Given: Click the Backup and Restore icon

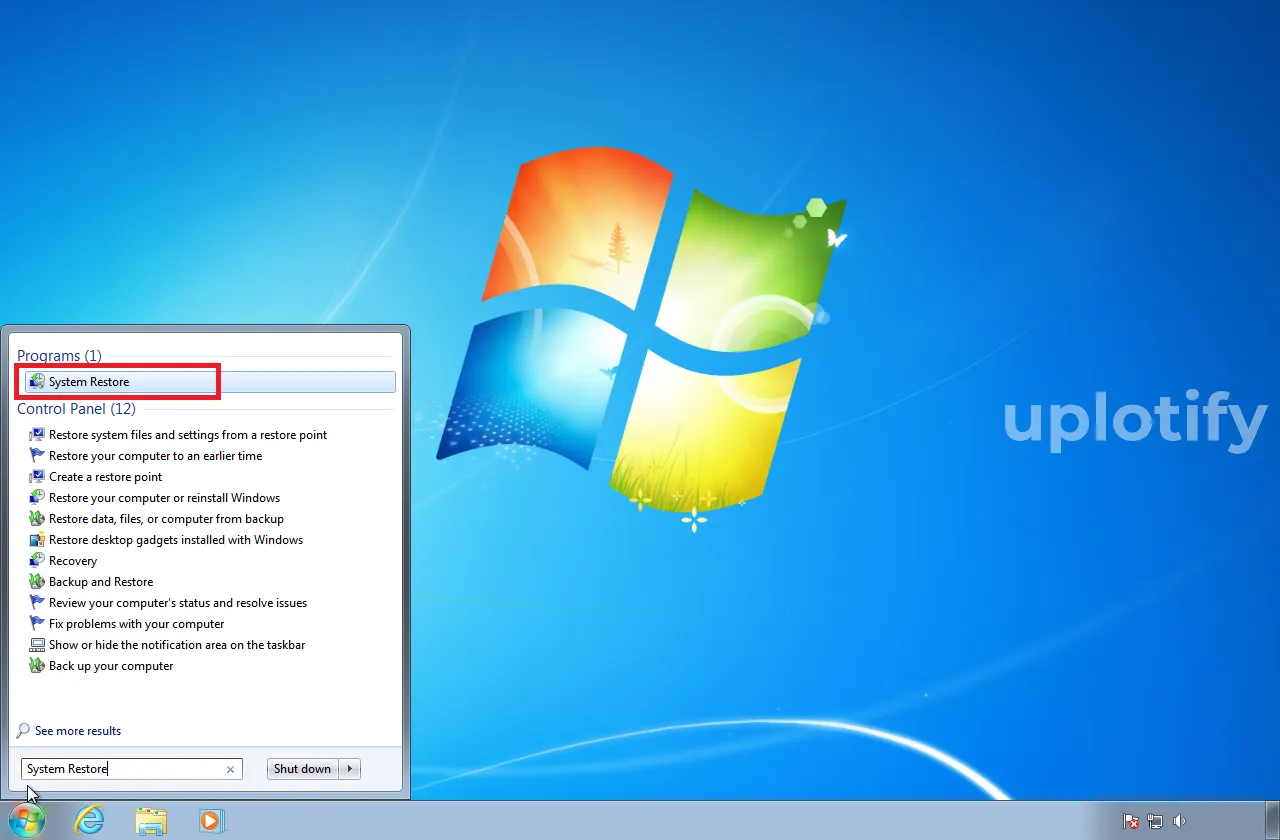Looking at the screenshot, I should [37, 582].
